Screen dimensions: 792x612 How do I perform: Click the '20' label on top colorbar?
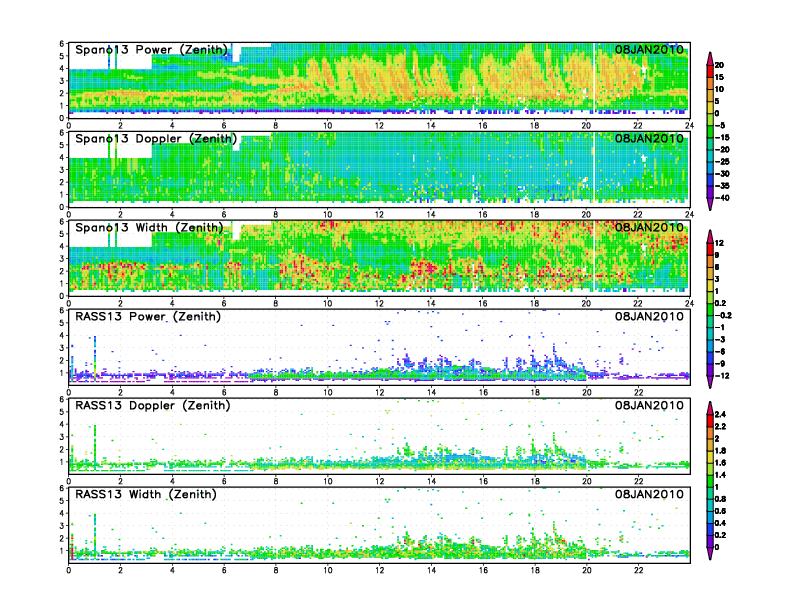[x=719, y=65]
